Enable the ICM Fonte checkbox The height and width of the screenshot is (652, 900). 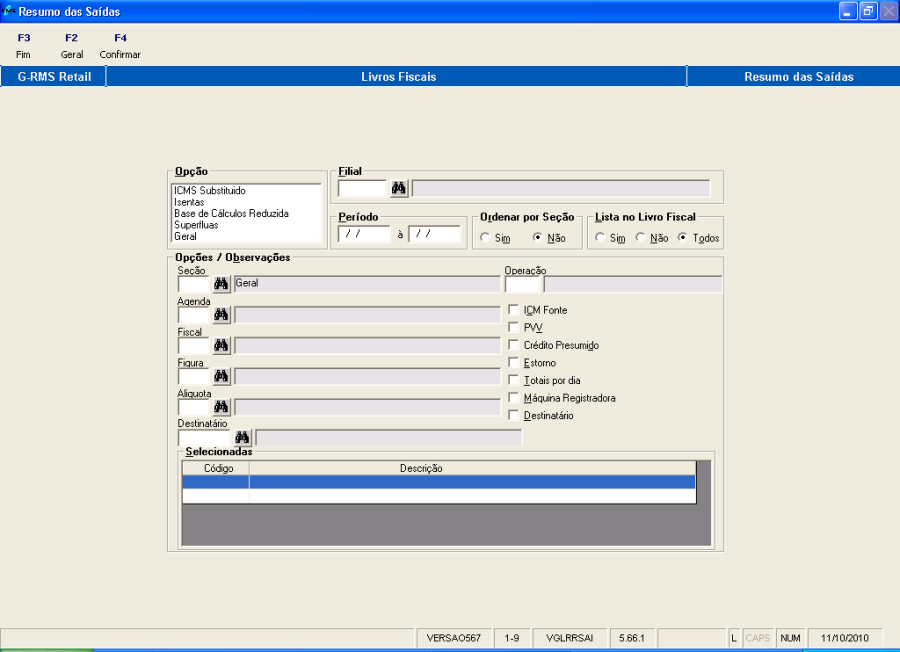[514, 310]
